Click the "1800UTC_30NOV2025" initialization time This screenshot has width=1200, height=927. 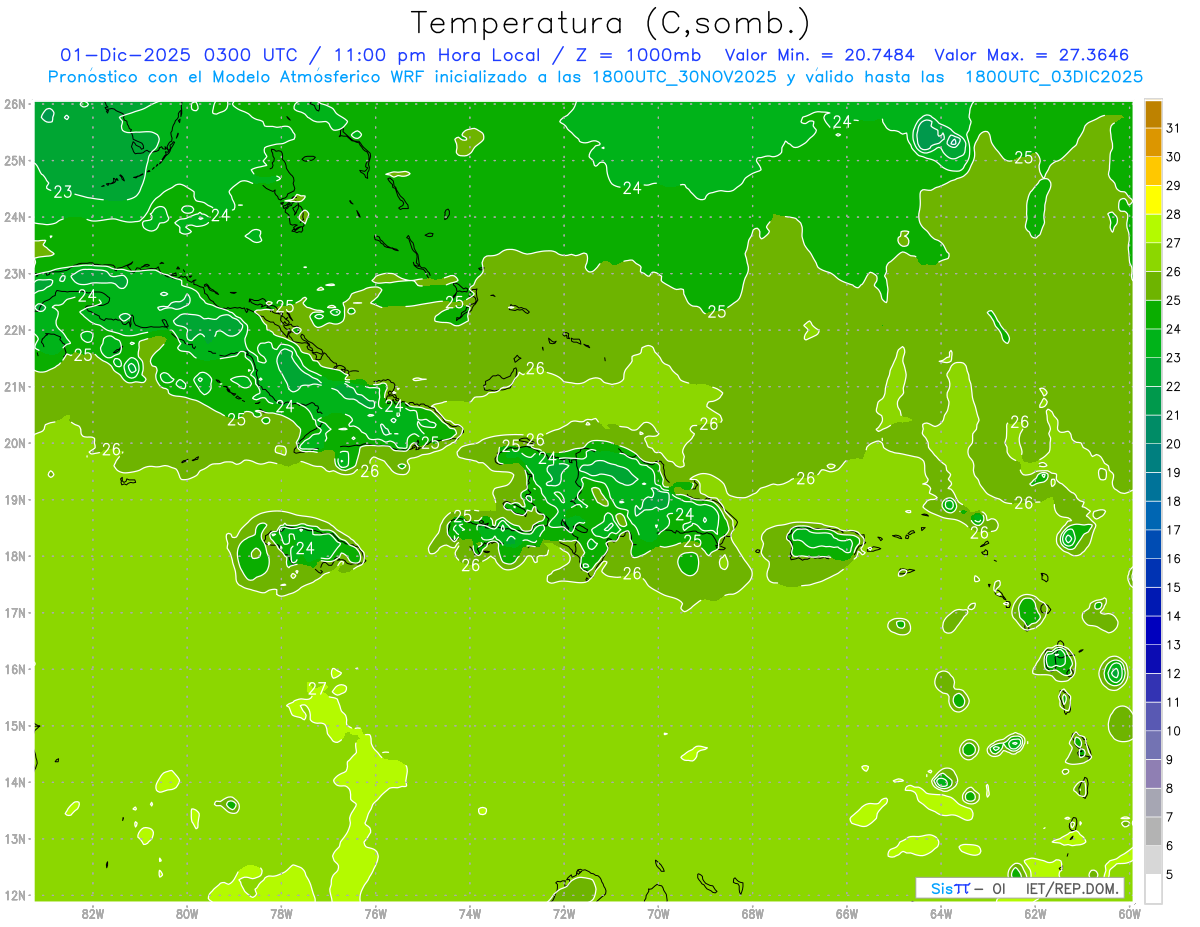684,77
